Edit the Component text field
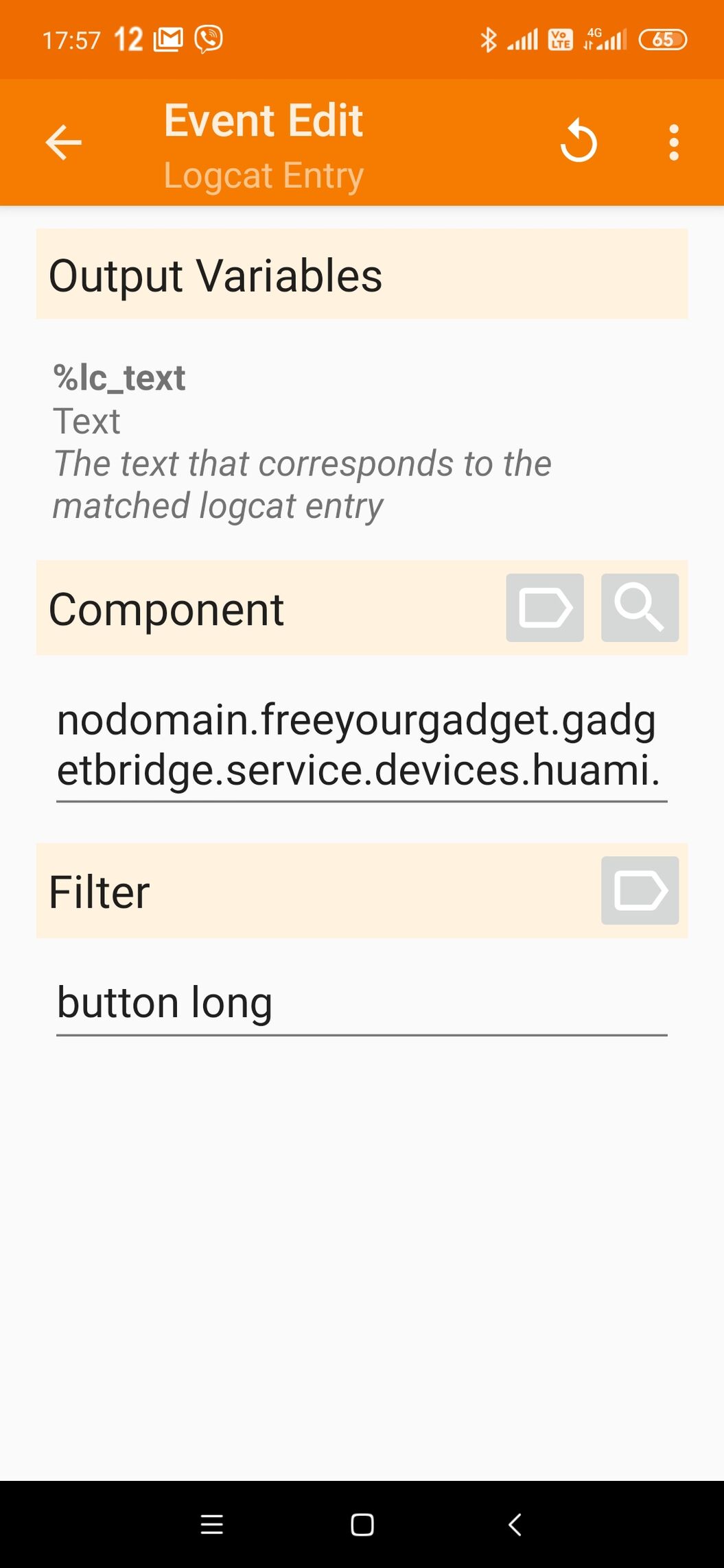This screenshot has width=724, height=1568. pos(362,745)
